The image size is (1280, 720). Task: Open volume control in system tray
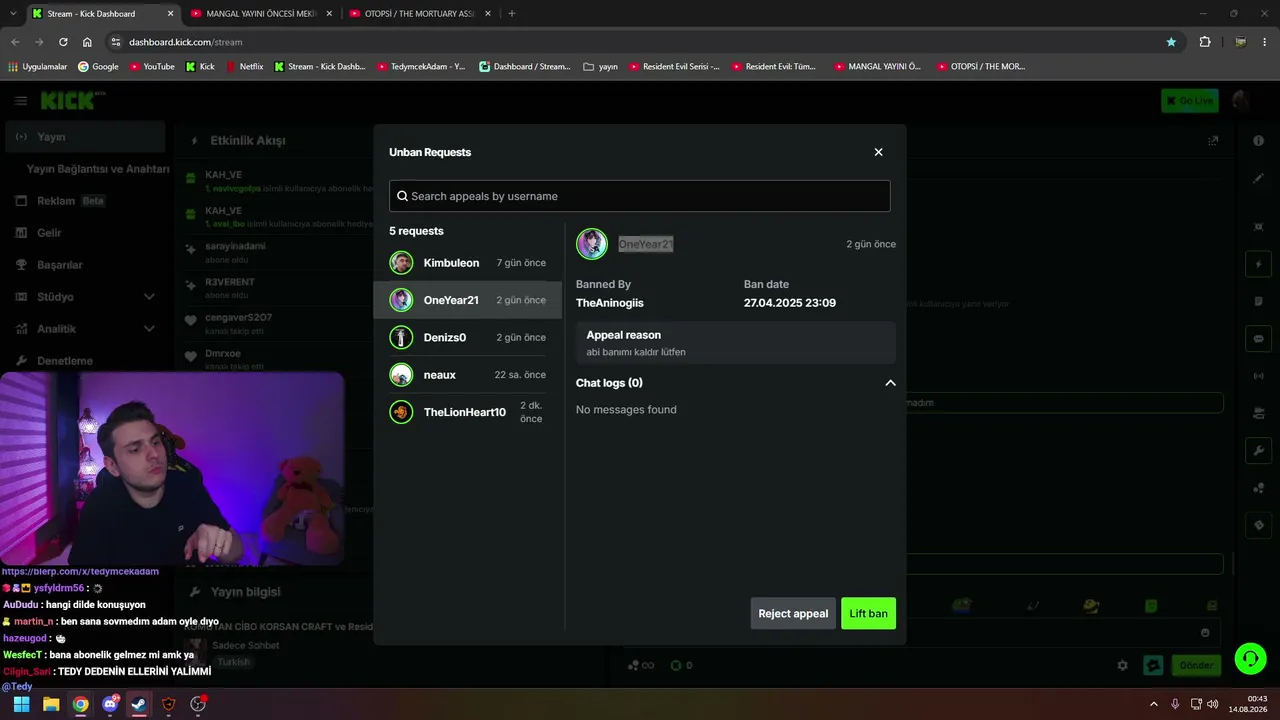[x=1212, y=704]
